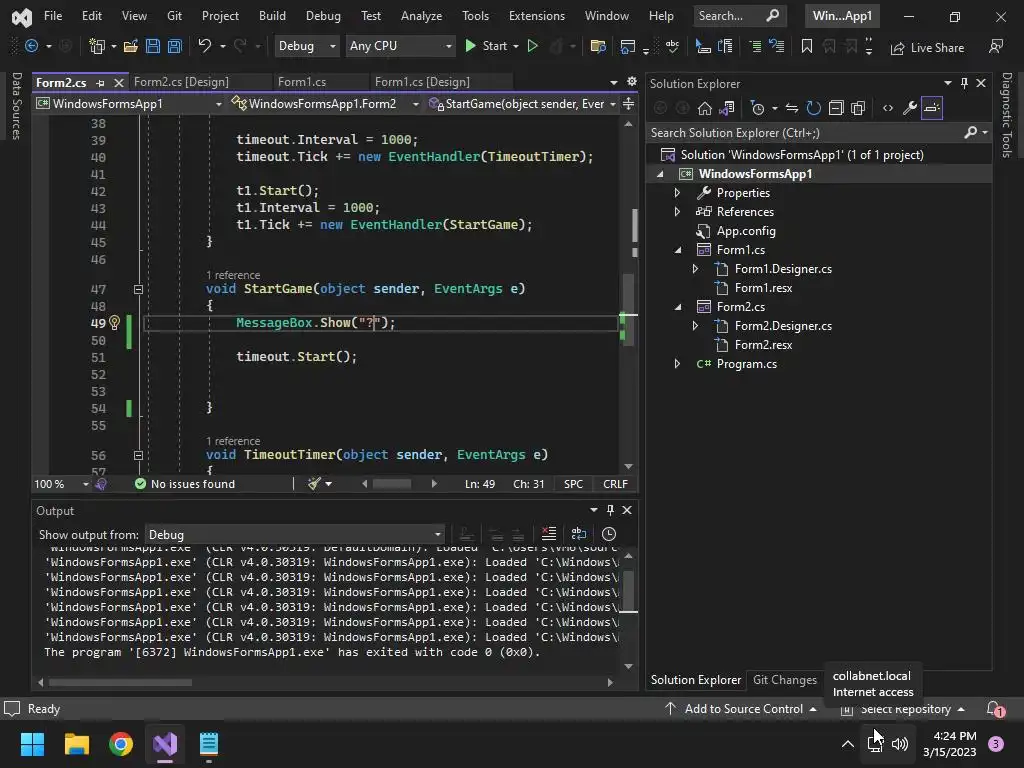Switch to the Form1.cs [Design] tab
The width and height of the screenshot is (1024, 768).
point(423,82)
